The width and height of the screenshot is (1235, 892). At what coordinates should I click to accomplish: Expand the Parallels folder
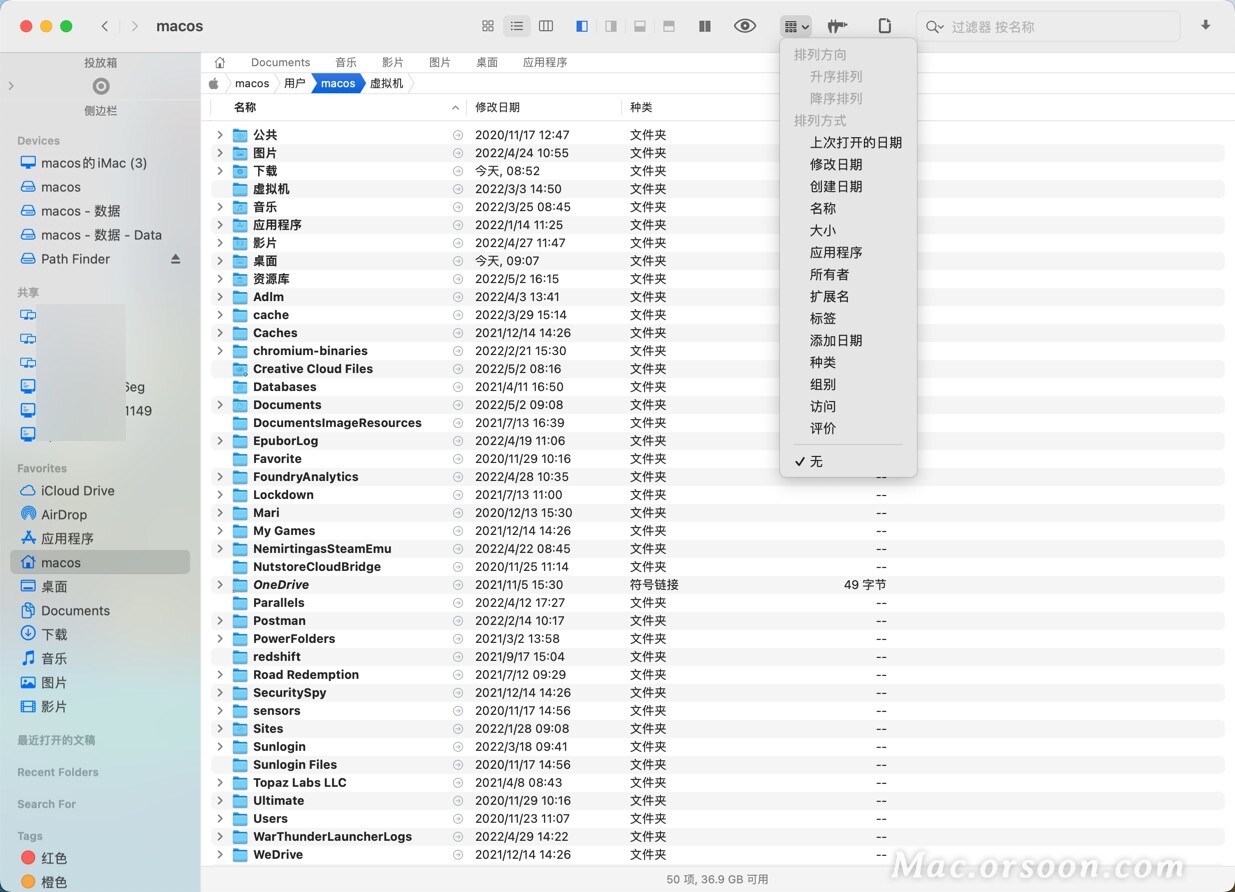point(219,603)
